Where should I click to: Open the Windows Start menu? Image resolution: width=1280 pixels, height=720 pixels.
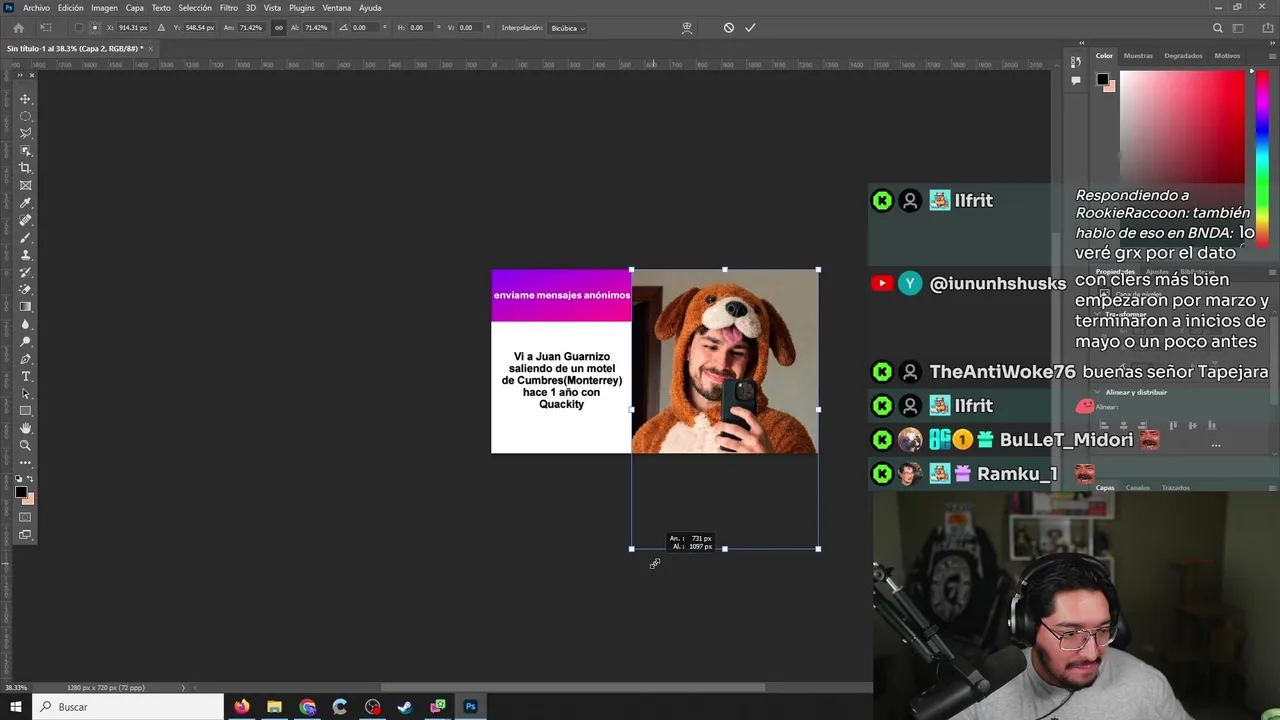pos(15,707)
